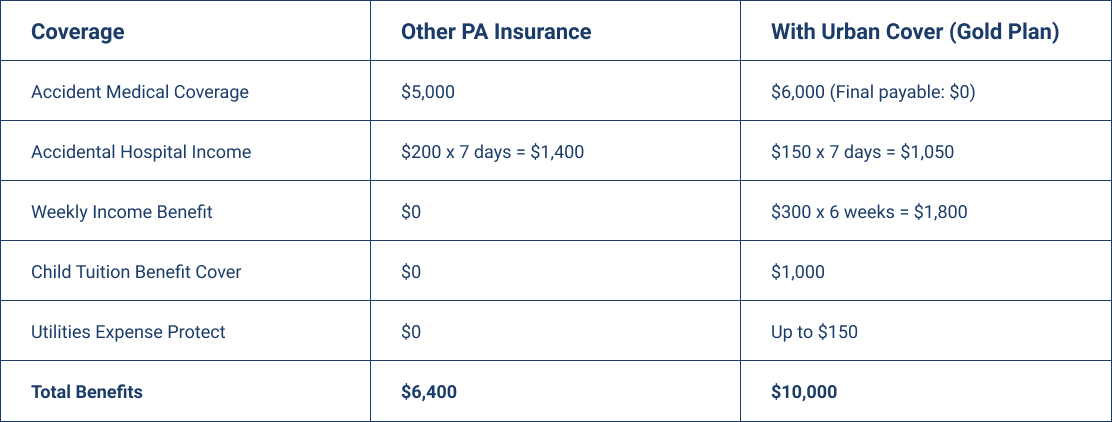Click the $6,400 total cell
This screenshot has height=422, width=1112.
428,392
